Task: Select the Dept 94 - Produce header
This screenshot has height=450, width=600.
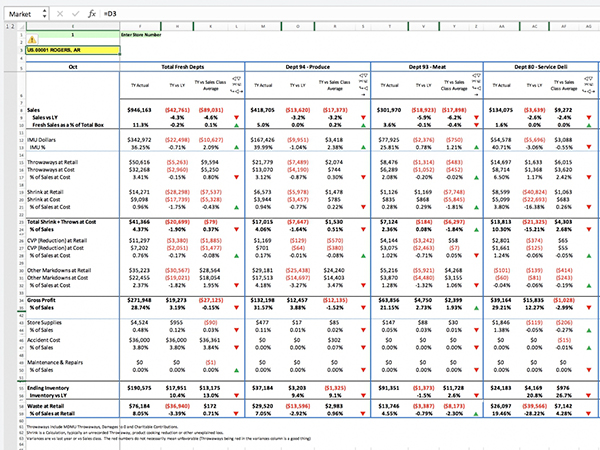Action: 307,67
